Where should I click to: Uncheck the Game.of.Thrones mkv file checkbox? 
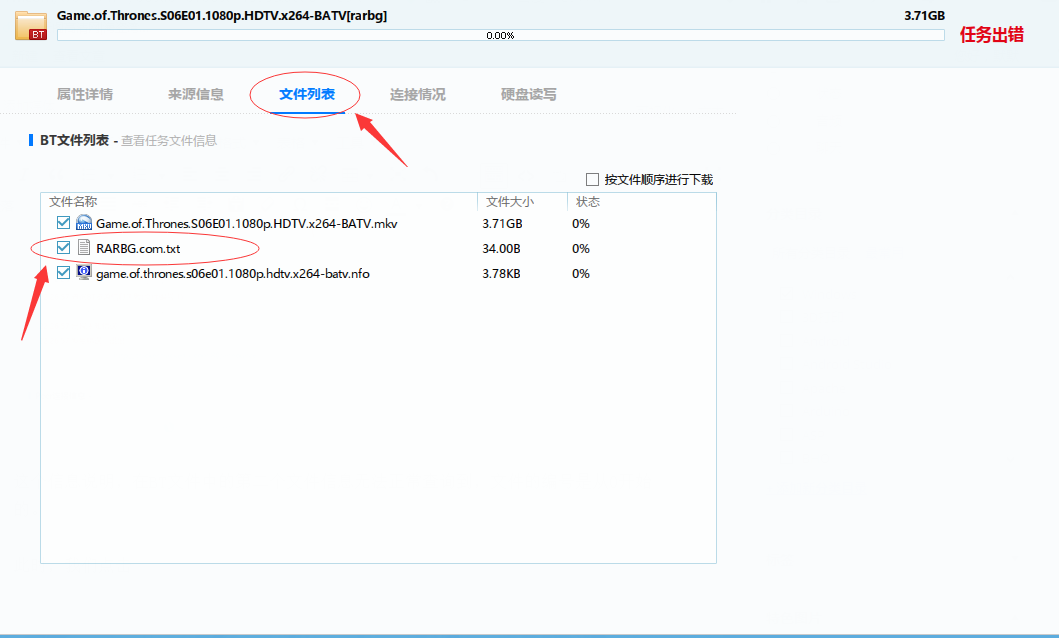(64, 223)
